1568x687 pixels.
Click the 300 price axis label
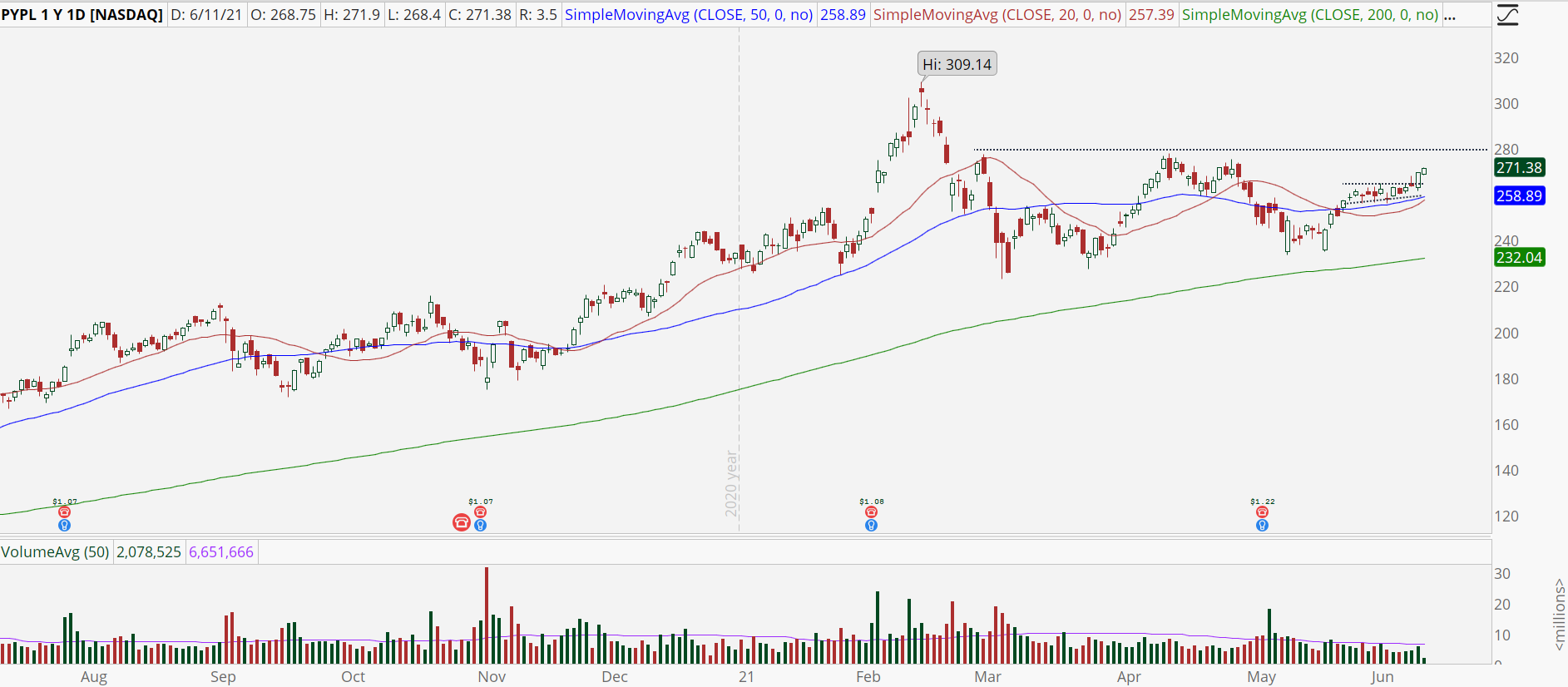(x=1506, y=104)
